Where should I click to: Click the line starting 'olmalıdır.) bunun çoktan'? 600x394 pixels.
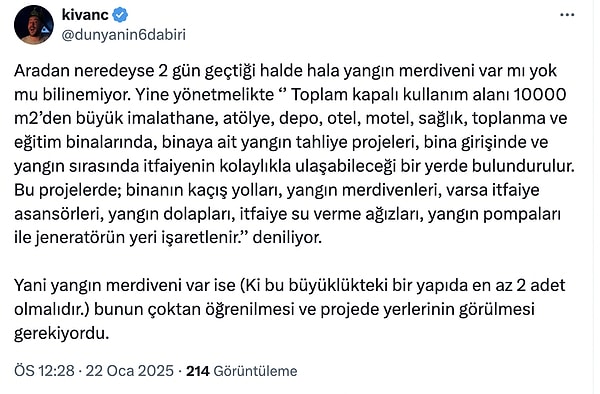tap(274, 309)
